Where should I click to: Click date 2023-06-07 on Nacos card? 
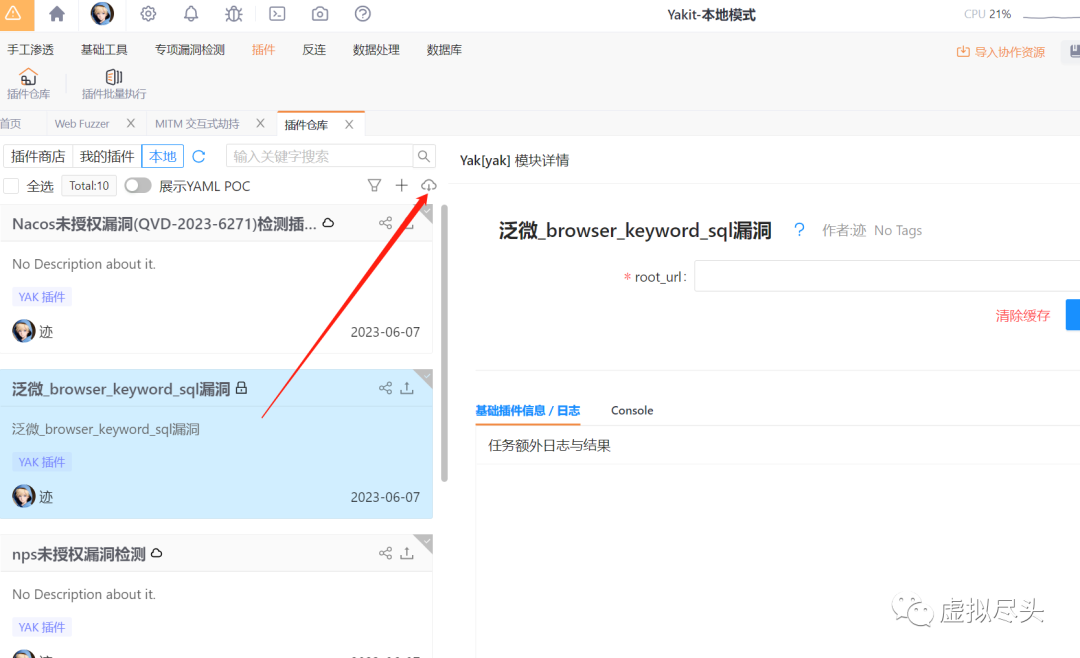(385, 332)
